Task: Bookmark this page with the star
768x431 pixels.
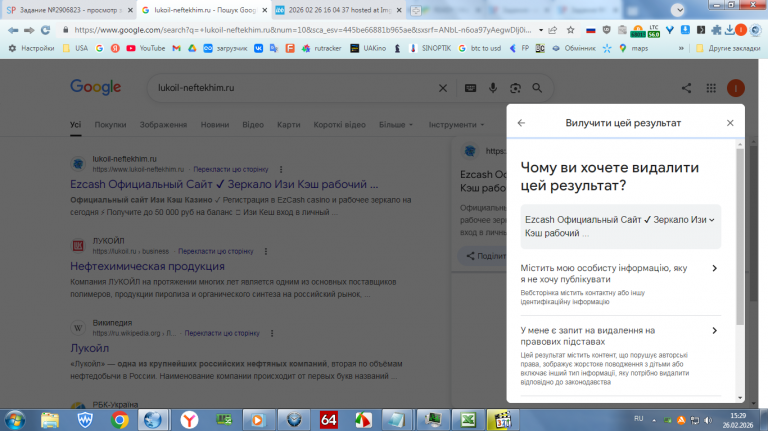Action: [x=571, y=30]
